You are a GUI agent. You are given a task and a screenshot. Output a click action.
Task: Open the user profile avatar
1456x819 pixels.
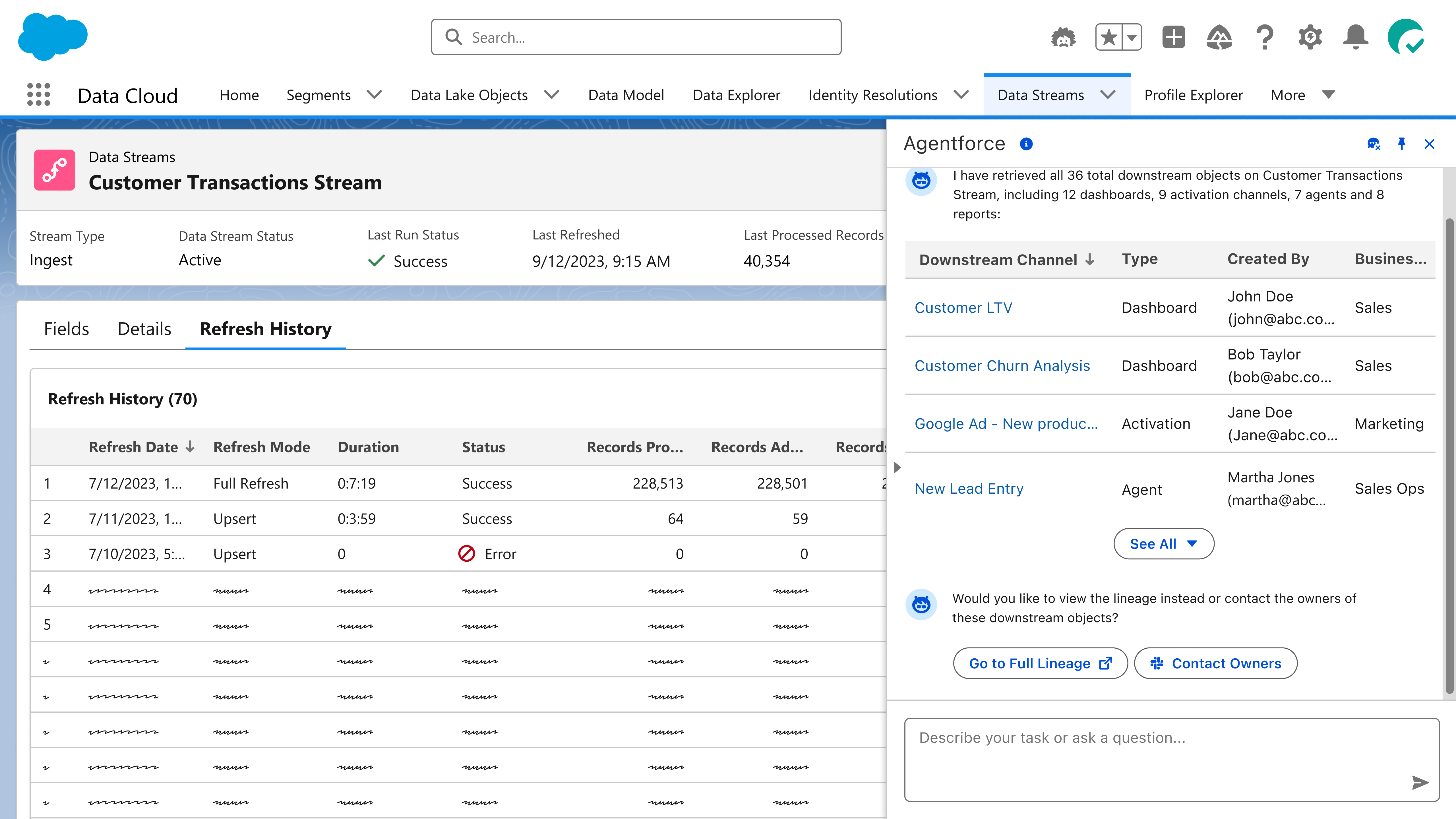coord(1406,37)
